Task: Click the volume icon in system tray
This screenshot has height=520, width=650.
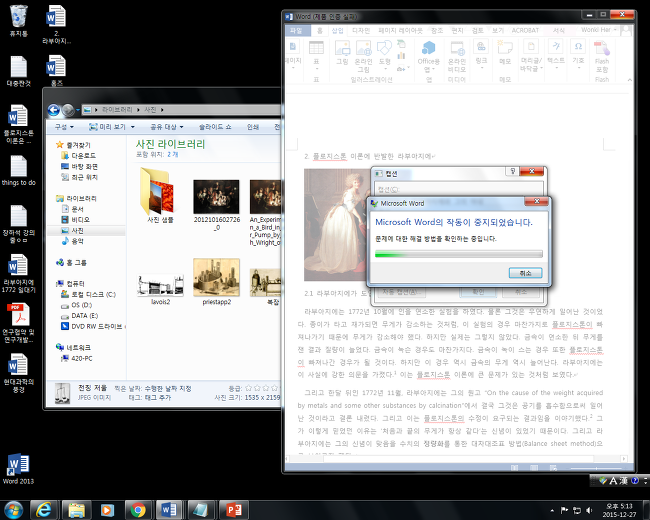Action: coord(589,510)
